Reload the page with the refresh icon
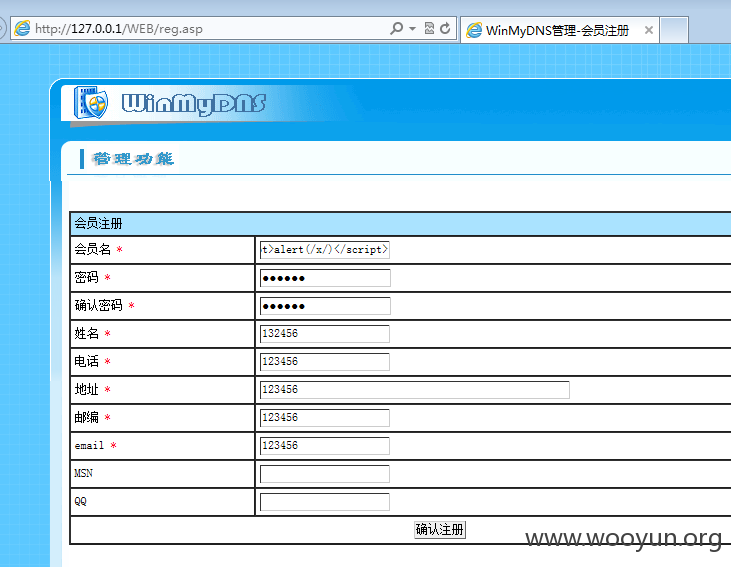The height and width of the screenshot is (567, 731). [x=445, y=28]
